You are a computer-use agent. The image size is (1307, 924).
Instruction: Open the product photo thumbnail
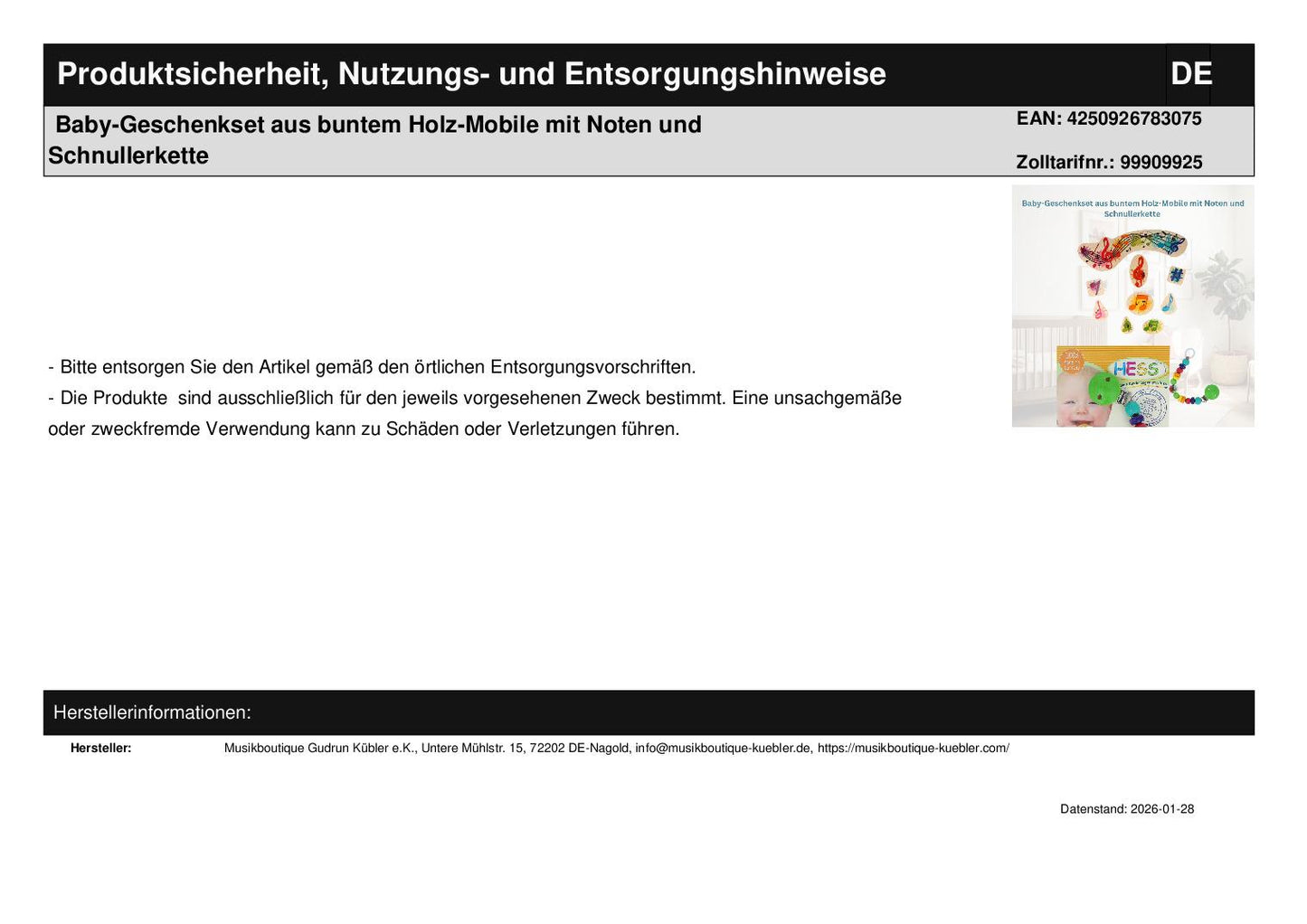[x=1132, y=306]
